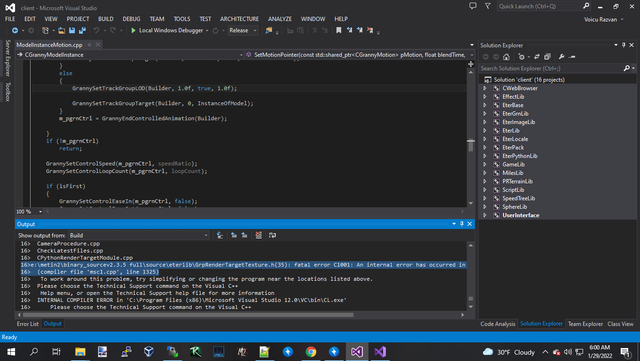Image resolution: width=640 pixels, height=361 pixels.
Task: Toggle bookmark with the bookmark icon
Action: pyautogui.click(x=338, y=31)
